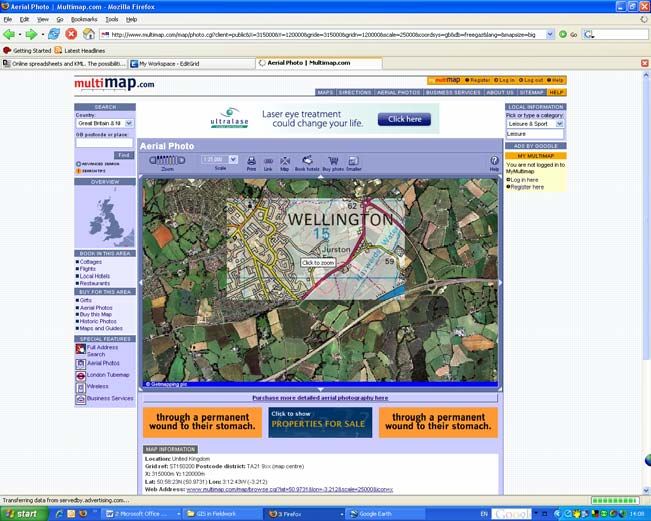The height and width of the screenshot is (521, 651).
Task: Pan the map west with left arrow
Action: (x=140, y=283)
